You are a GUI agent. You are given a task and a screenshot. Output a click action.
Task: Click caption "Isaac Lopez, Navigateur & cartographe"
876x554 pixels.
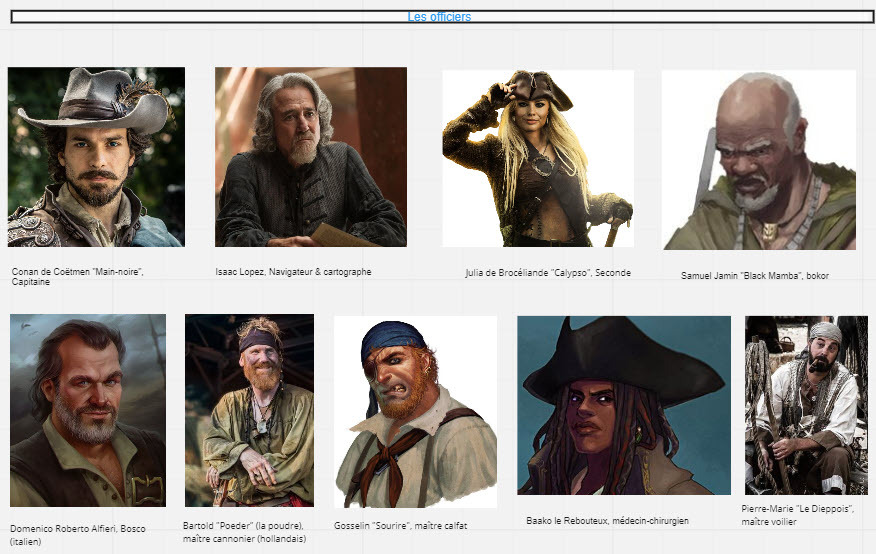click(x=293, y=271)
